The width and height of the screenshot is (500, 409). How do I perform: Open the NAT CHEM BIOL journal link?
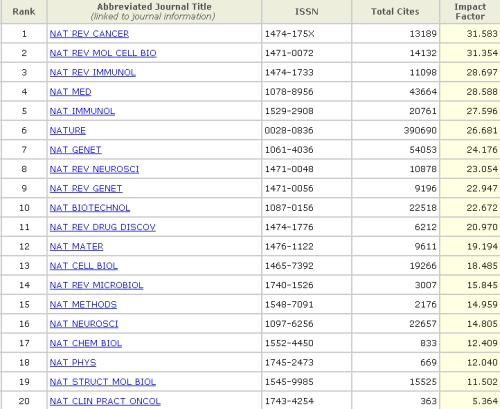point(86,343)
